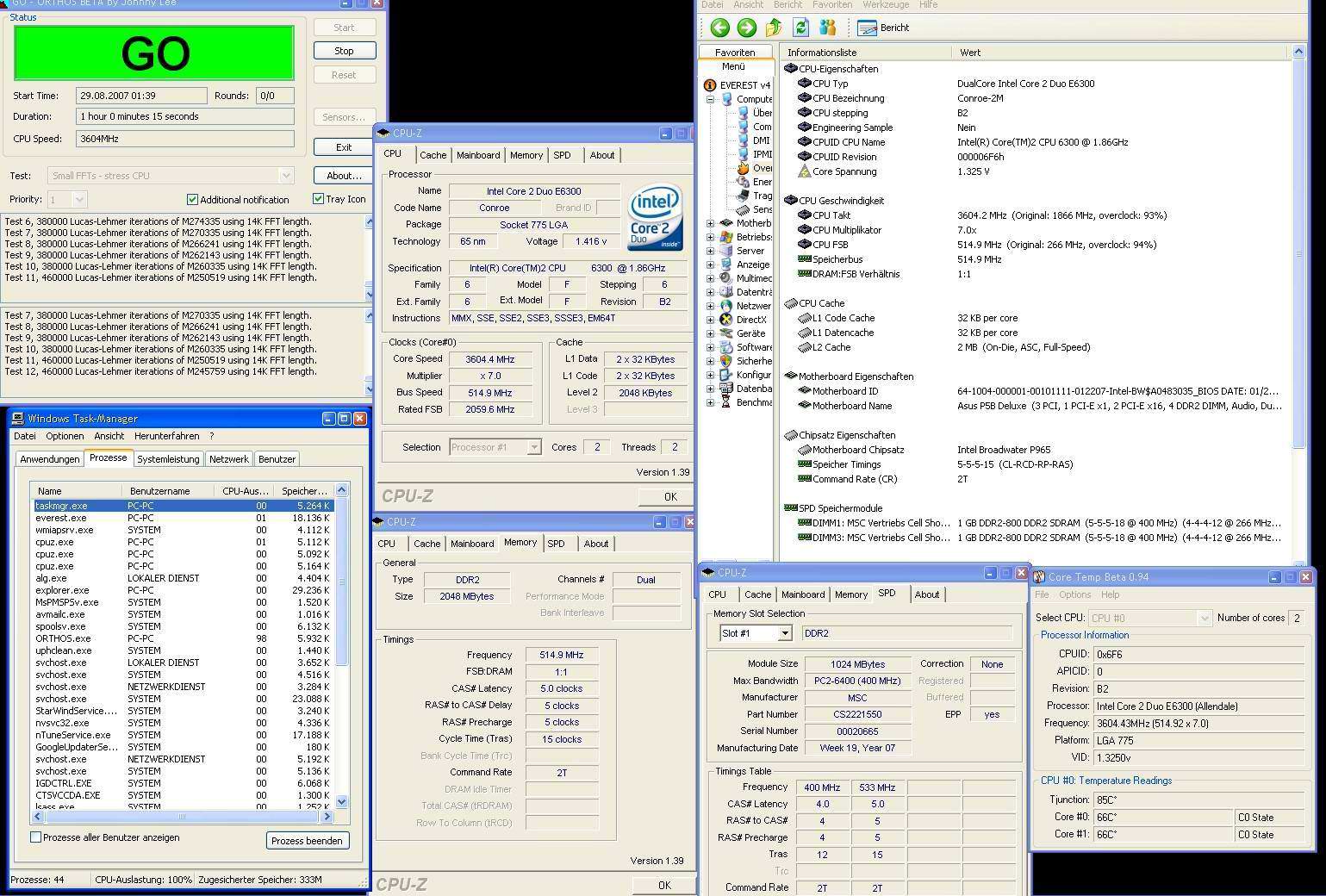Disable the Tray Icon checkbox

pyautogui.click(x=318, y=199)
